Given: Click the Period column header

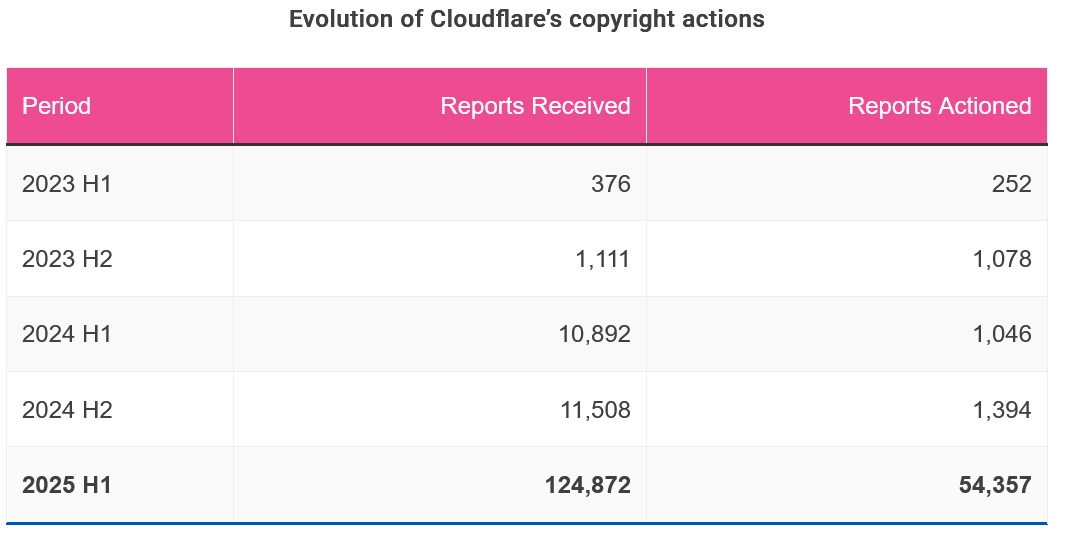Looking at the screenshot, I should (57, 106).
